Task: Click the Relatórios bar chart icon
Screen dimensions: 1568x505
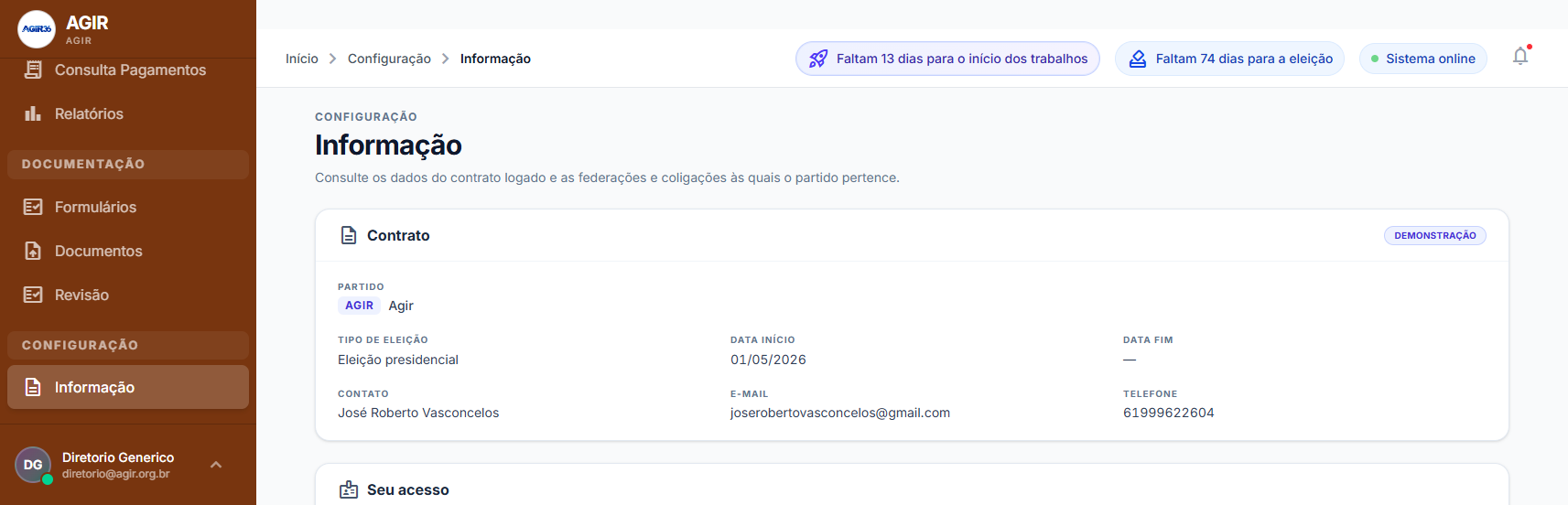Action: point(33,113)
